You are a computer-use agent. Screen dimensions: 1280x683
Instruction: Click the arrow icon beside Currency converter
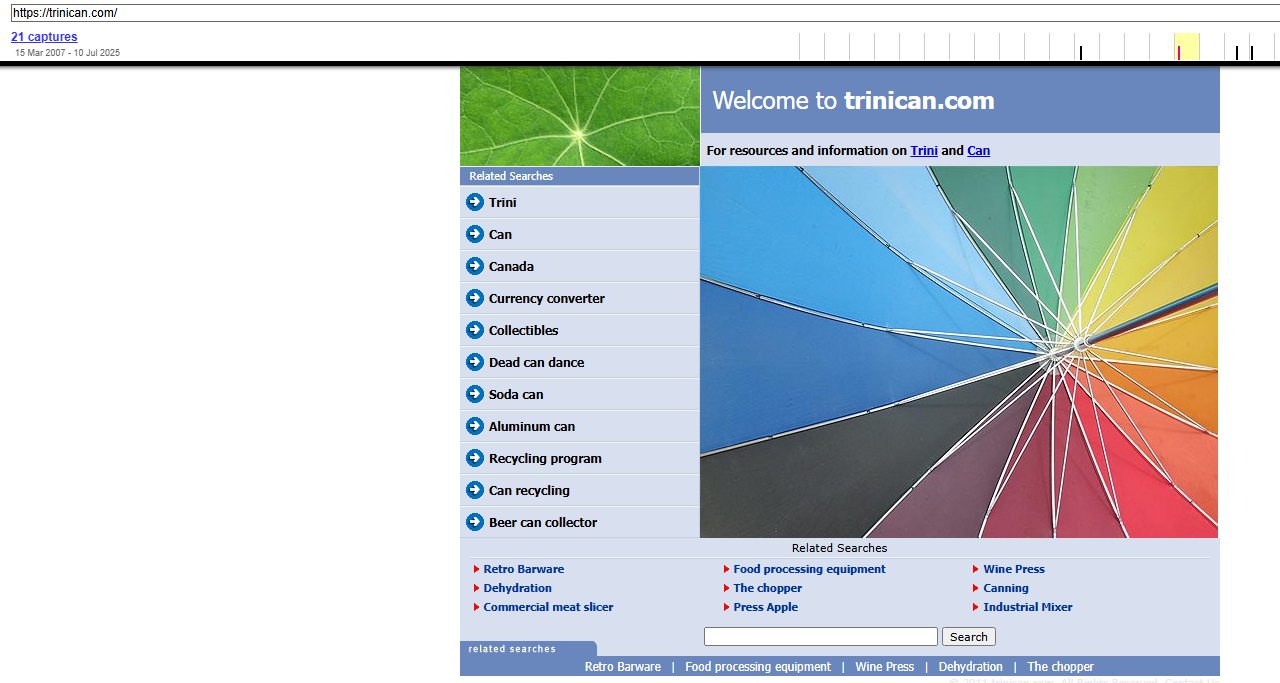[x=474, y=298]
